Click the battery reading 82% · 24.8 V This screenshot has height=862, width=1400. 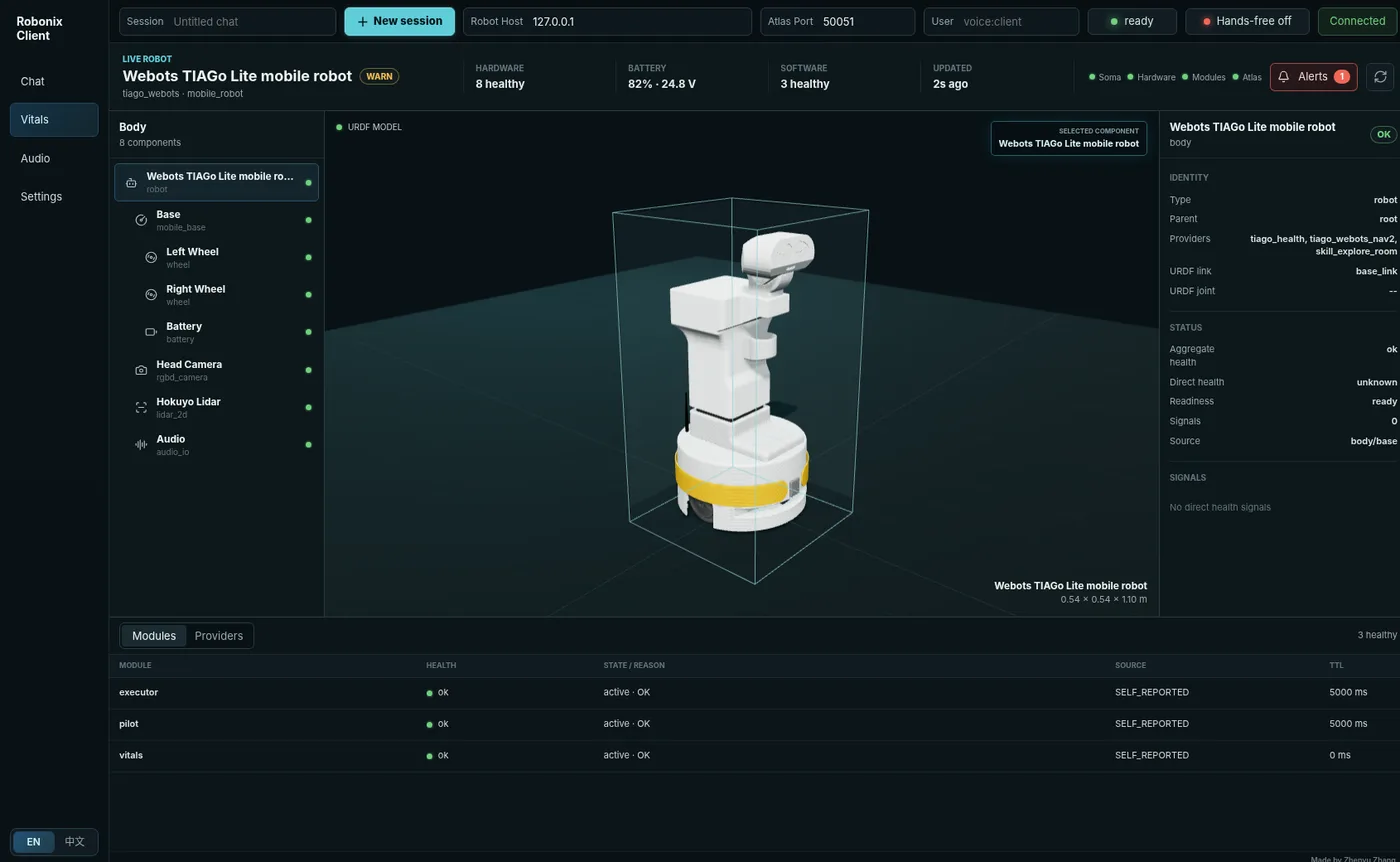[662, 84]
